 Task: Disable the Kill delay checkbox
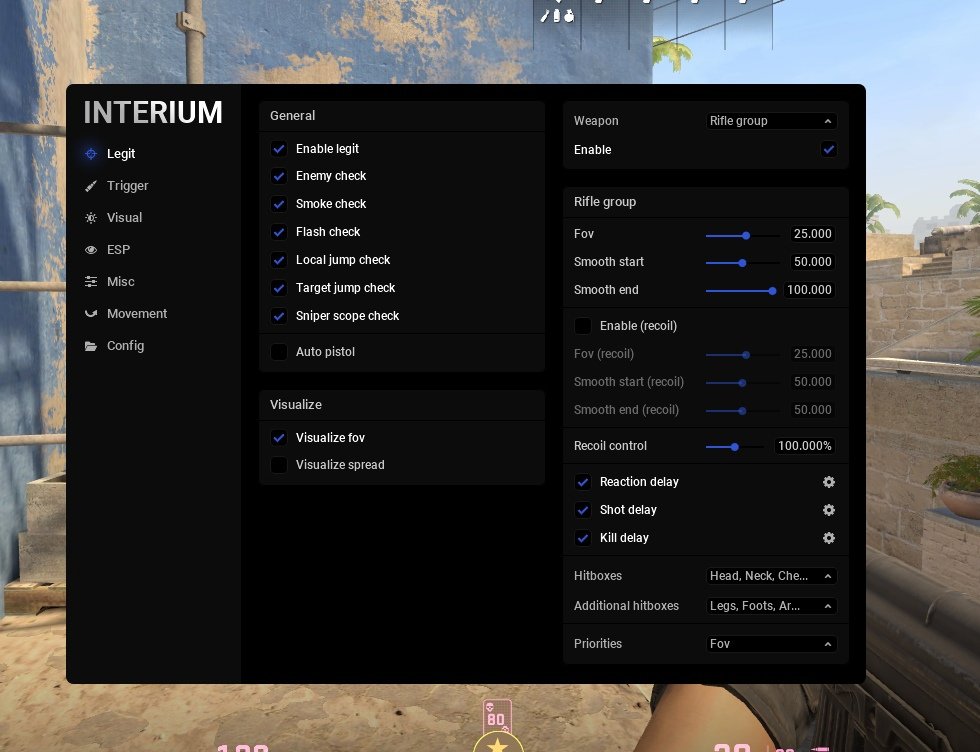pyautogui.click(x=582, y=538)
